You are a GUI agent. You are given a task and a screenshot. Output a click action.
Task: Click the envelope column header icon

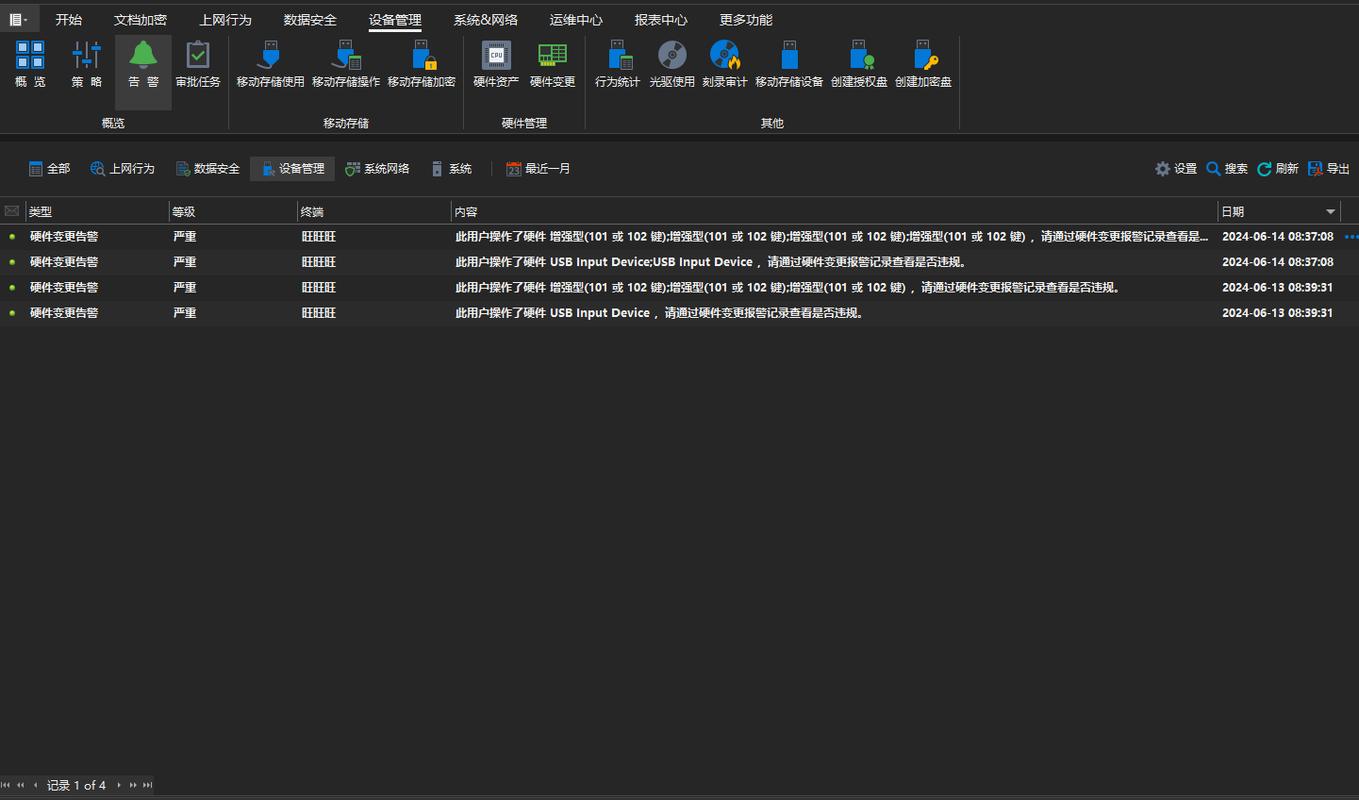click(12, 211)
